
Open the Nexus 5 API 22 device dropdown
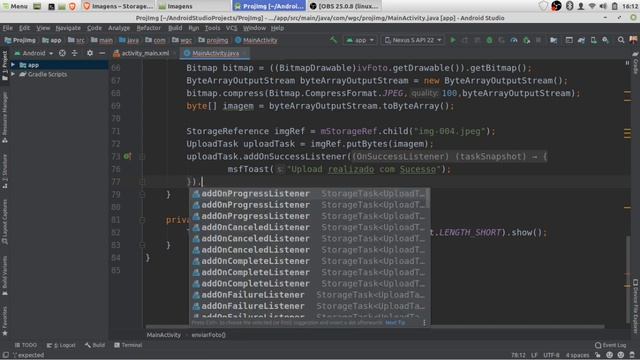pos(413,40)
